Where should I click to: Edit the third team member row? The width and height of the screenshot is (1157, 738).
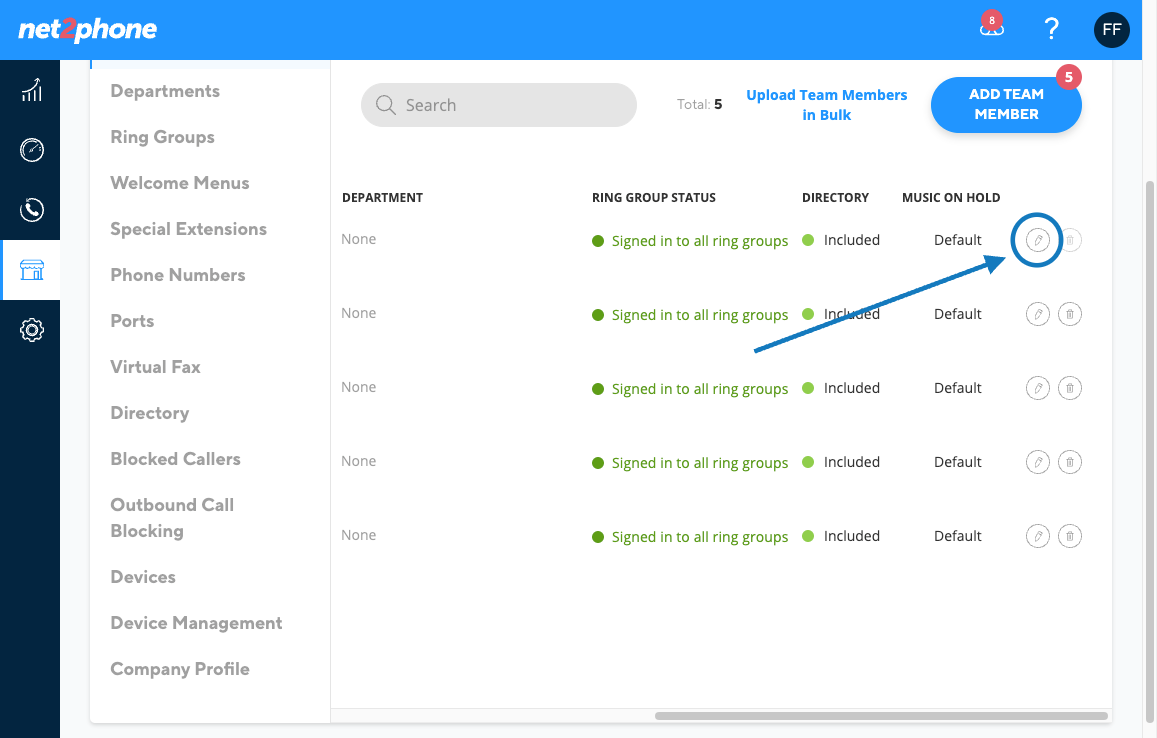[x=1037, y=388]
